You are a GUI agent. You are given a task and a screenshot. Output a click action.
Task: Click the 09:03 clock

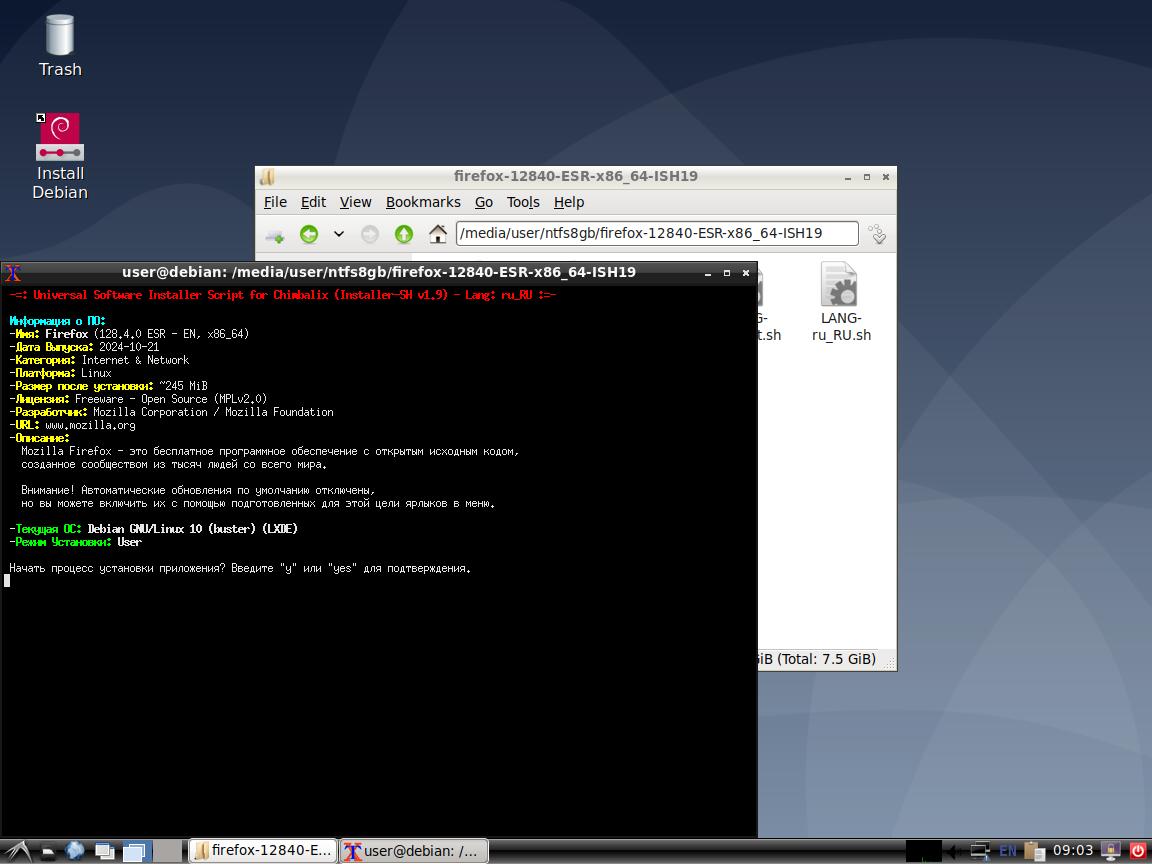click(1073, 851)
